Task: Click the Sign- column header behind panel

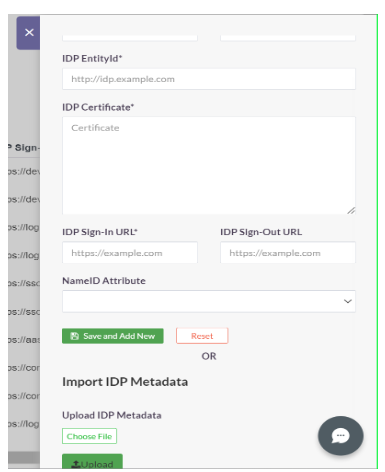Action: 24,148
